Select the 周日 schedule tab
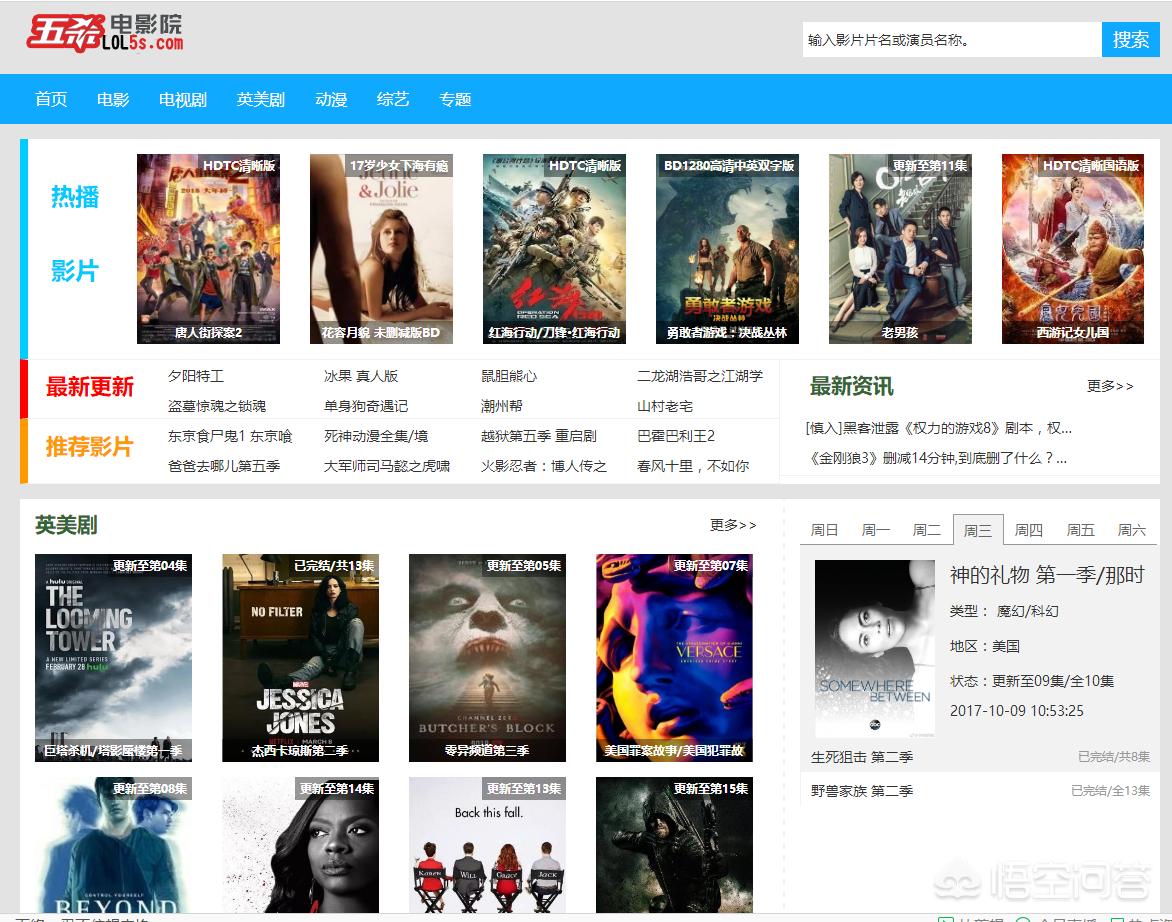The height and width of the screenshot is (922, 1172). pyautogui.click(x=824, y=530)
